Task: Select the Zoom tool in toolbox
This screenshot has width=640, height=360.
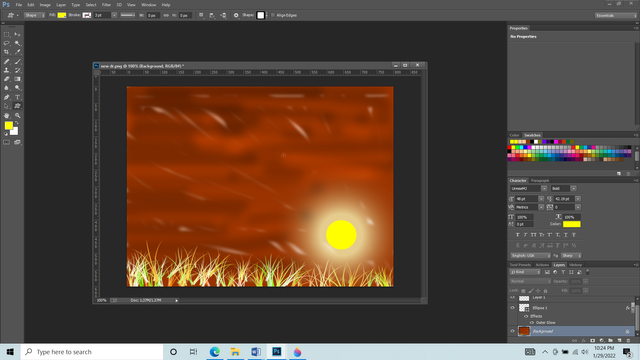Action: tap(17, 116)
